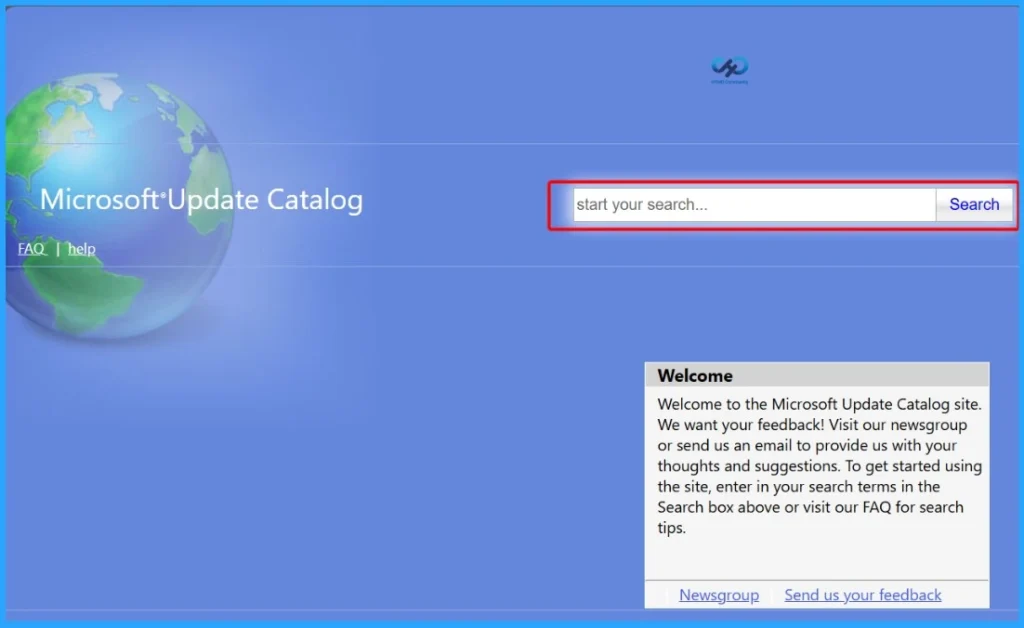Open the 'Send us your feedback' link

click(862, 595)
